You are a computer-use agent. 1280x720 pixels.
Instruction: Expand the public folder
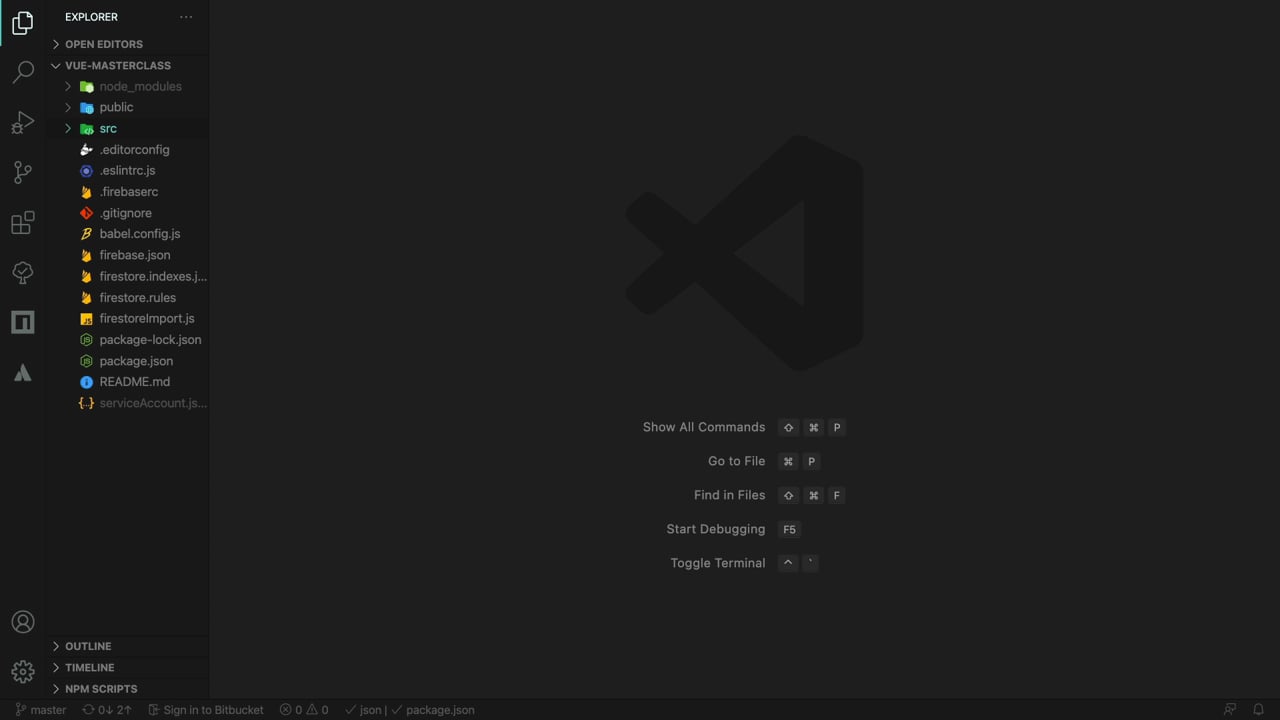click(127, 107)
